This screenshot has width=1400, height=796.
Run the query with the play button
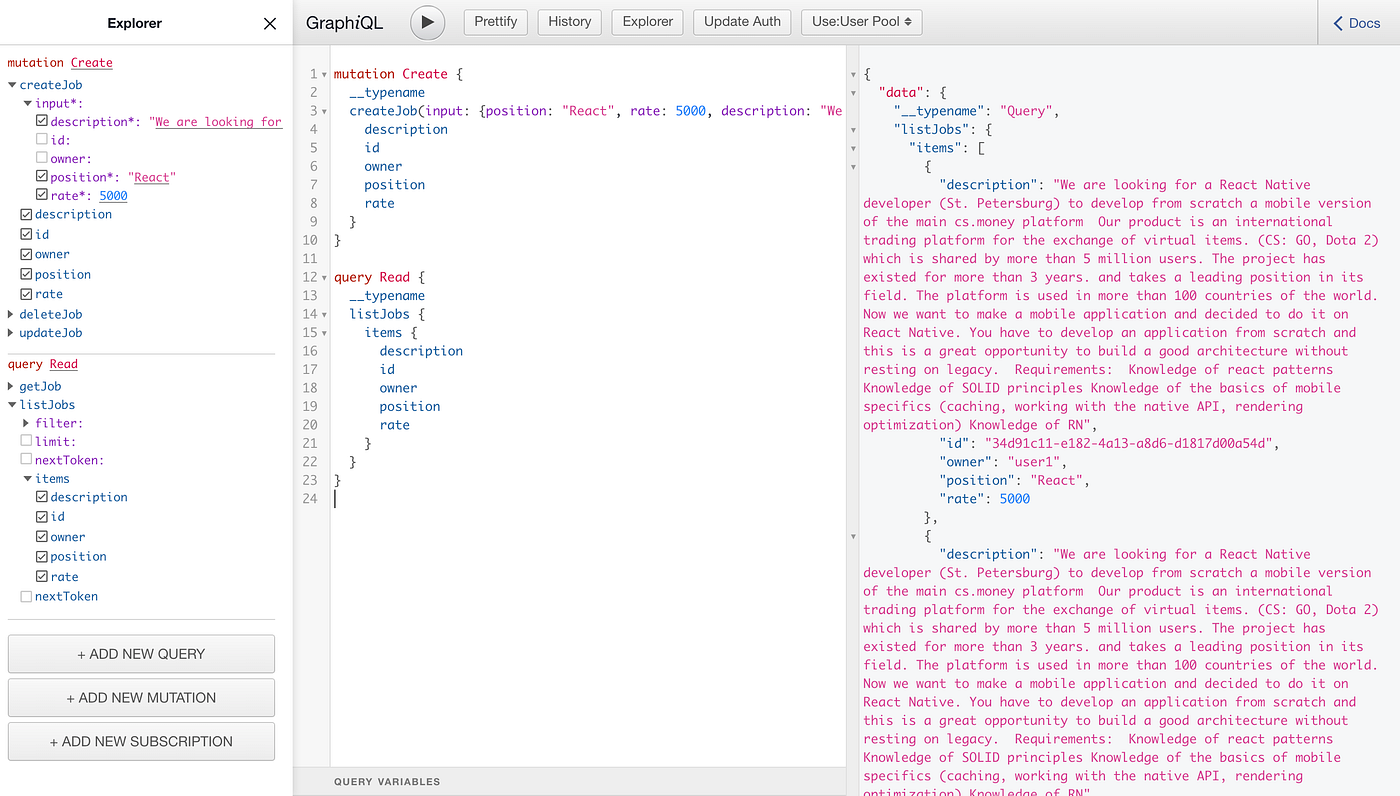tap(427, 22)
